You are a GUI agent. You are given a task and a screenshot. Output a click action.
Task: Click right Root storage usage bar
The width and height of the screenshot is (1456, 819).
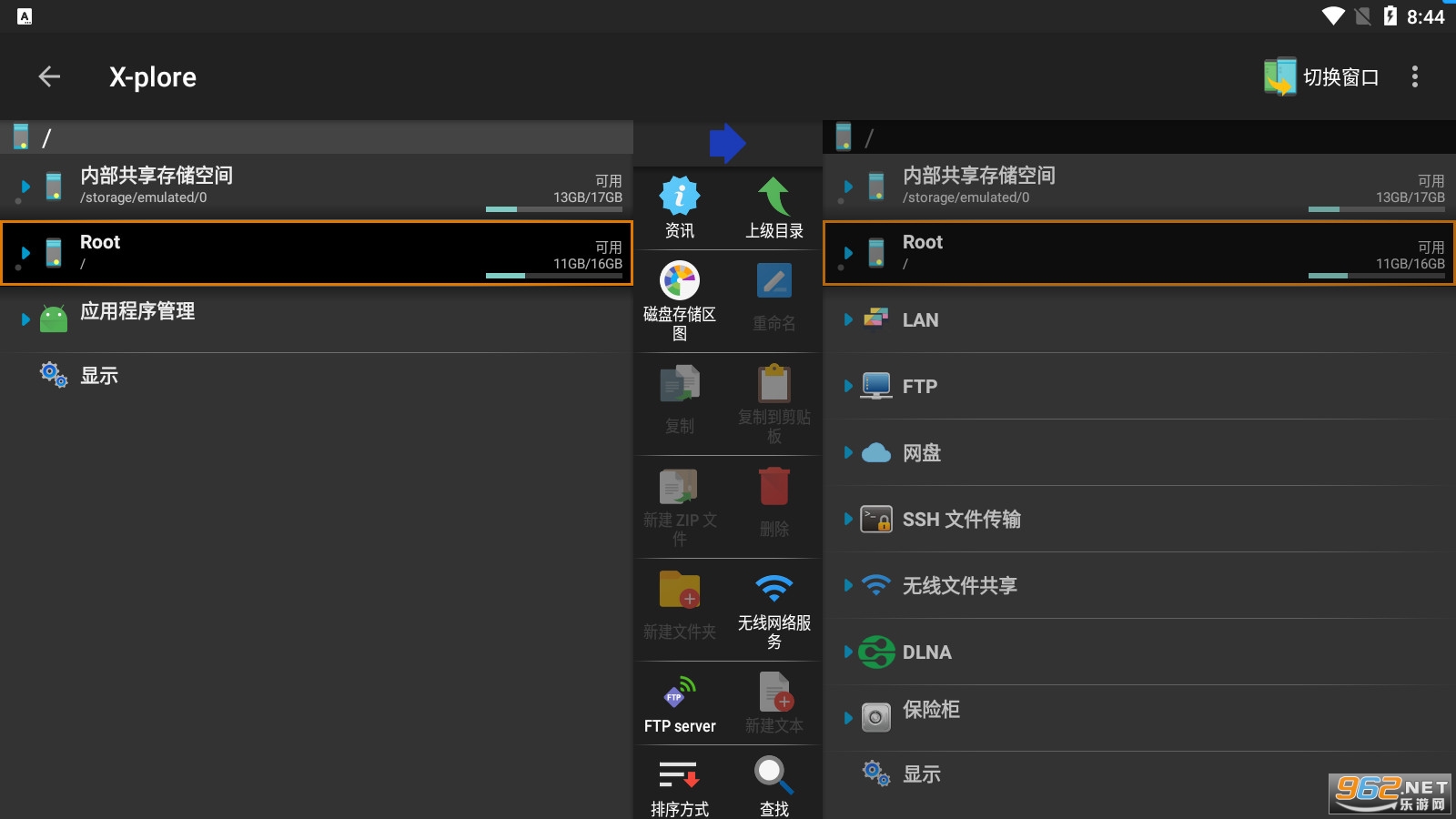[x=1377, y=276]
